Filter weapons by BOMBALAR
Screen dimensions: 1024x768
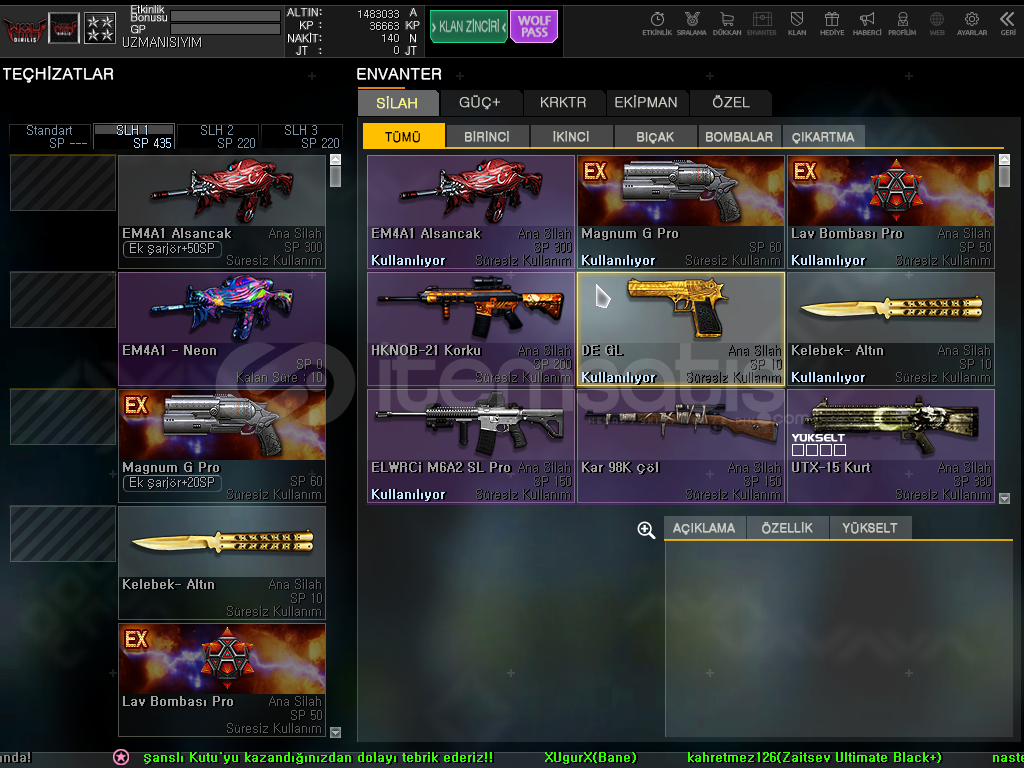click(738, 137)
